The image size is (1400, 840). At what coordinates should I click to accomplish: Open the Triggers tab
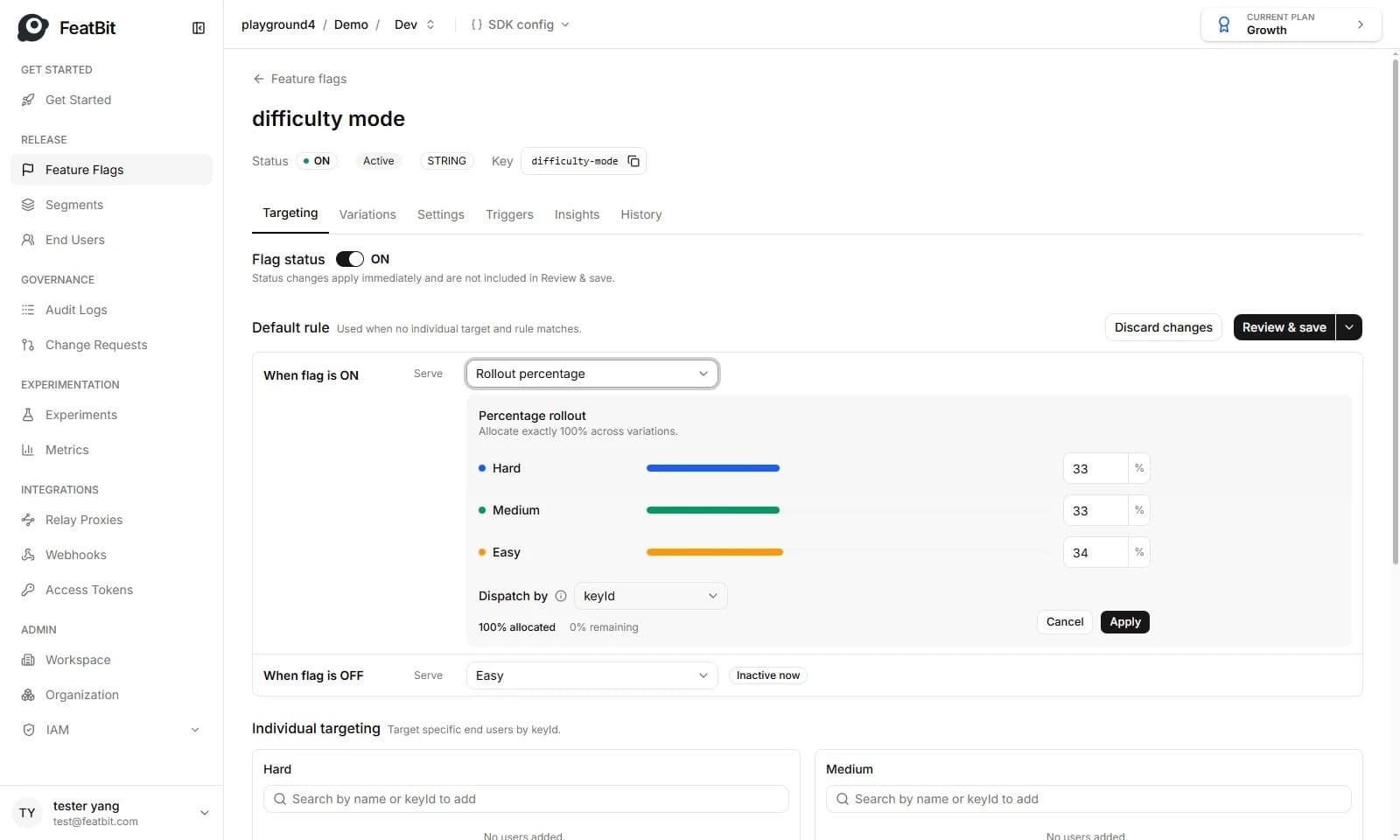(509, 214)
